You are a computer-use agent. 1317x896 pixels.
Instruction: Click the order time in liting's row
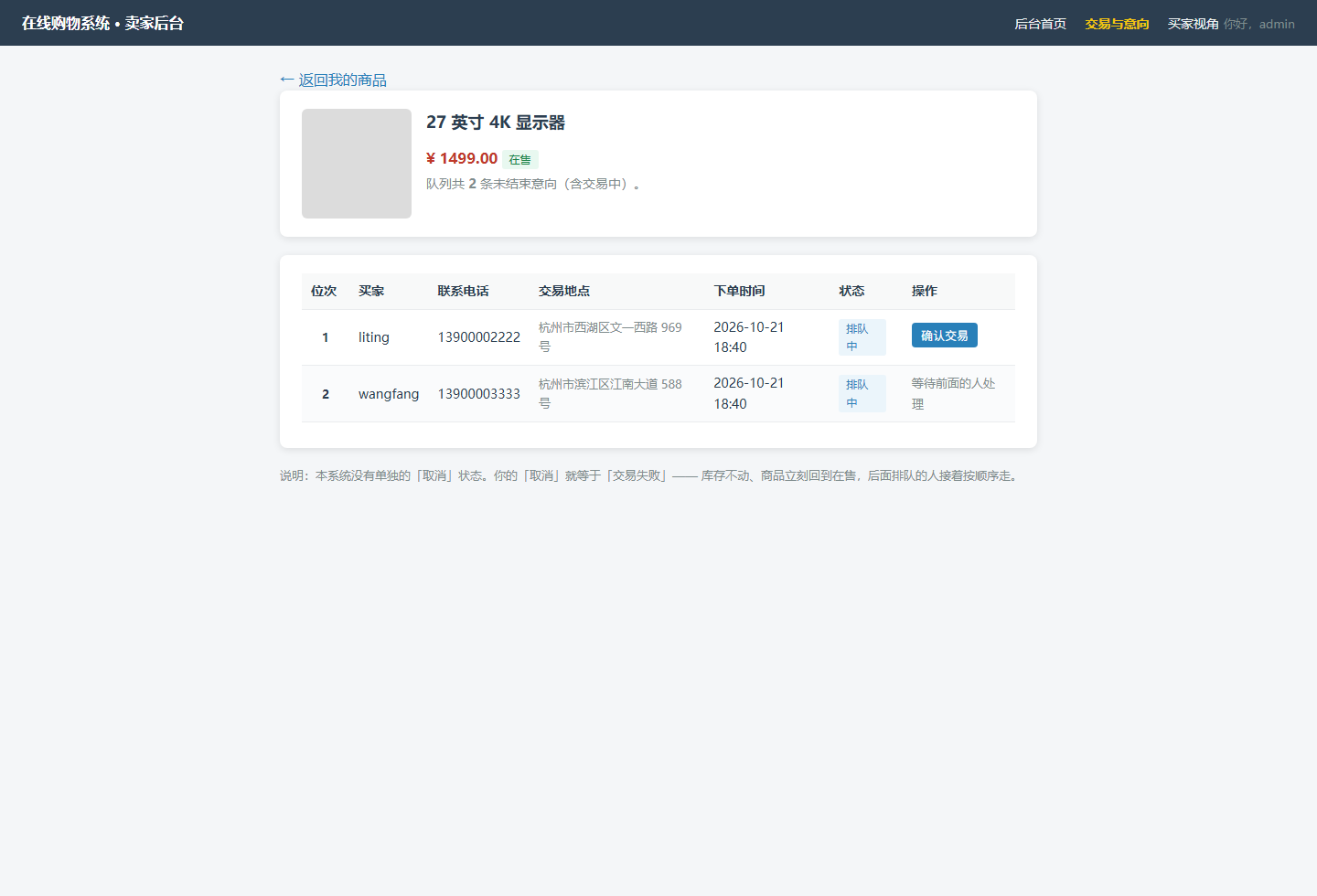[748, 337]
